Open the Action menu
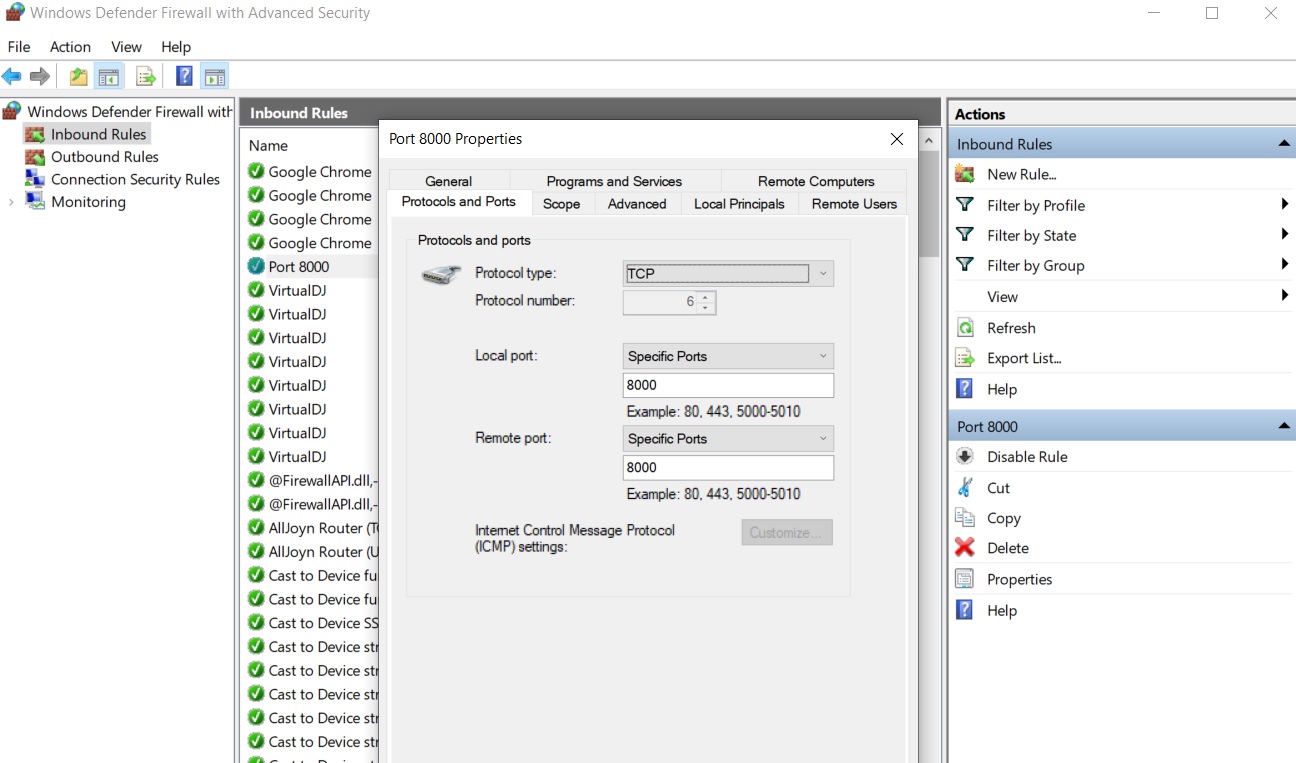Screen dimensions: 1296x763 pos(70,47)
